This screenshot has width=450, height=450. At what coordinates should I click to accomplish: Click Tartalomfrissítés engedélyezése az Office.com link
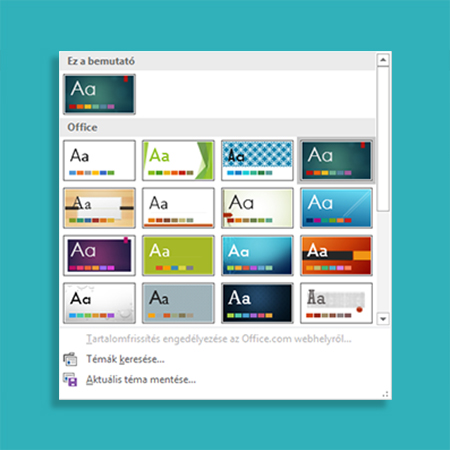pos(219,339)
